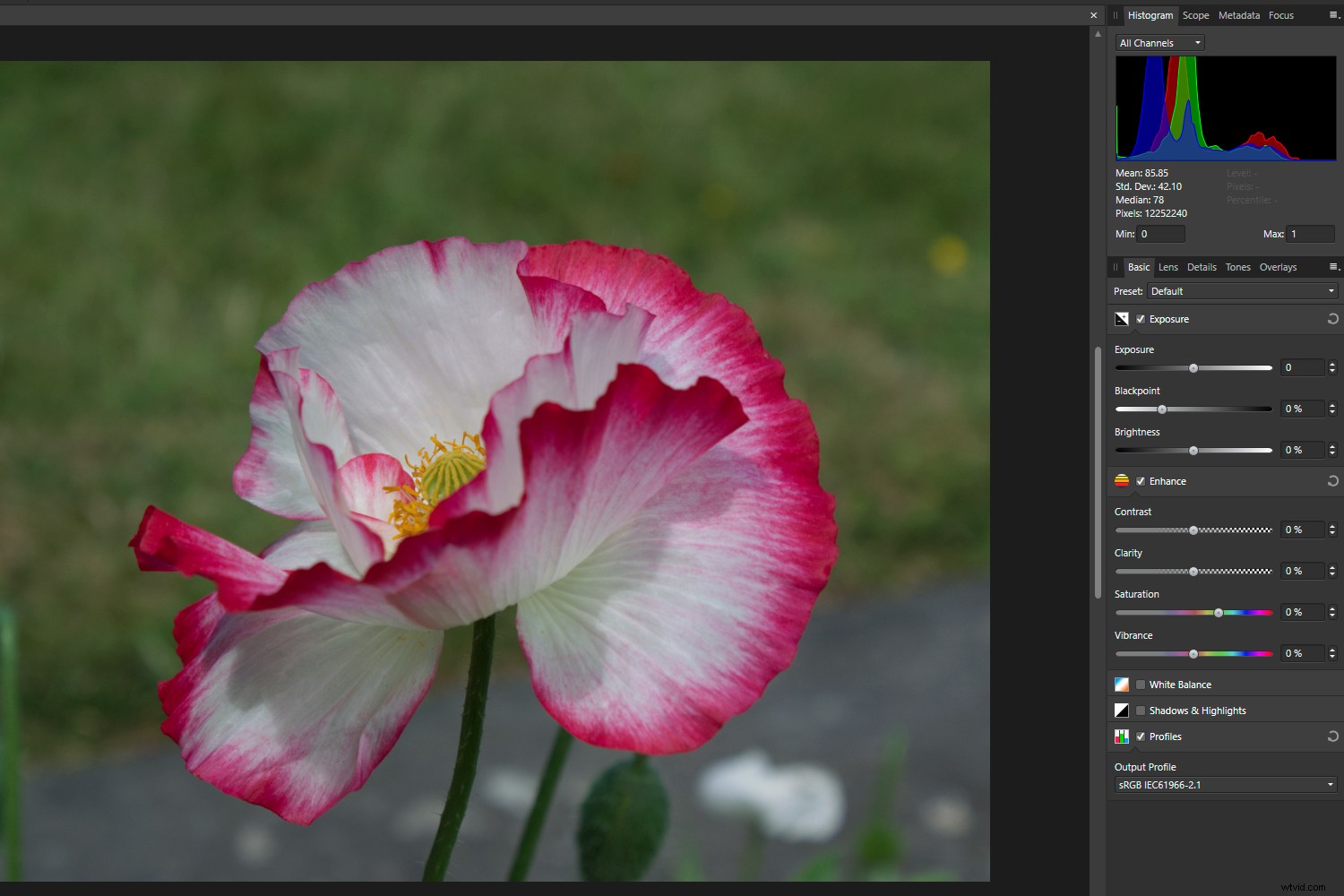Open the All Channels dropdown
1344x896 pixels.
click(x=1159, y=42)
